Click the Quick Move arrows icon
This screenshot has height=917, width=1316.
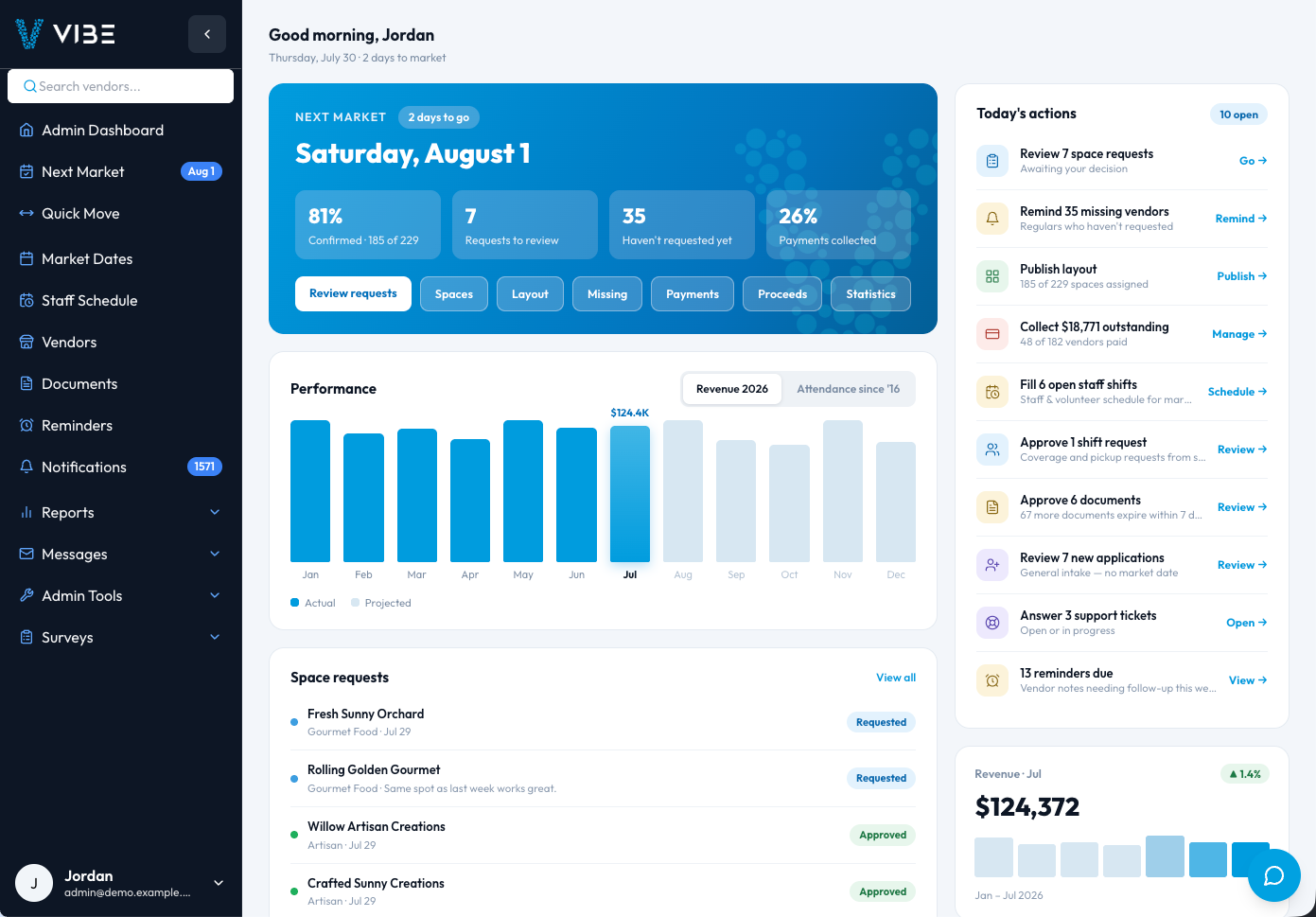point(26,214)
